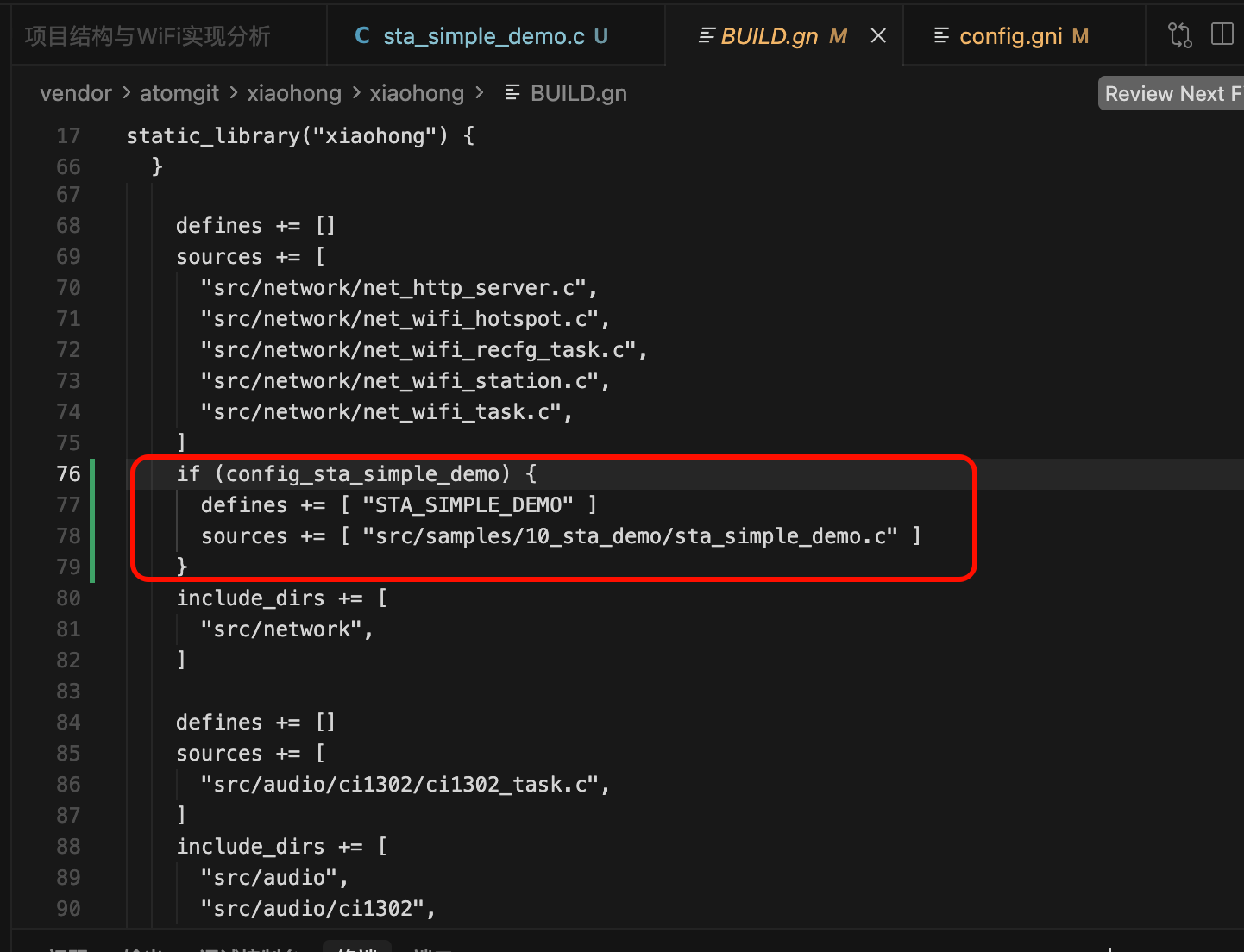The image size is (1244, 952).
Task: Click line number 76 in the gutter
Action: (x=68, y=473)
